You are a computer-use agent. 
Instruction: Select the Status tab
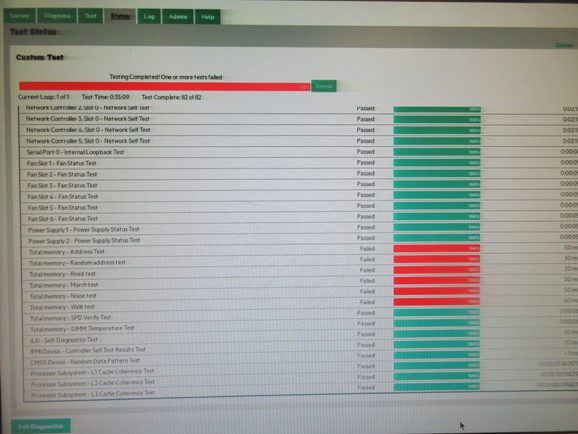[x=120, y=16]
